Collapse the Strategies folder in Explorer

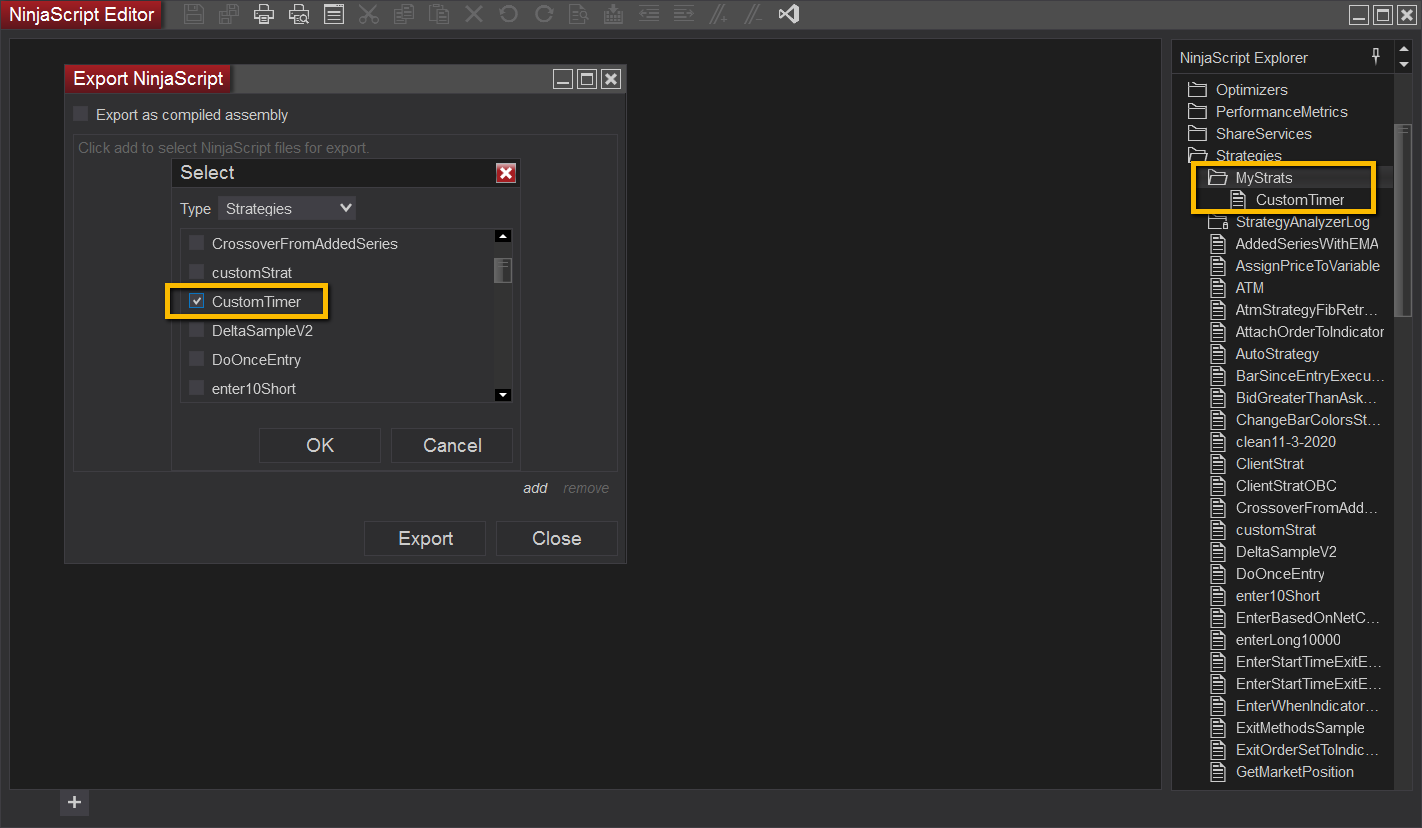(1197, 156)
